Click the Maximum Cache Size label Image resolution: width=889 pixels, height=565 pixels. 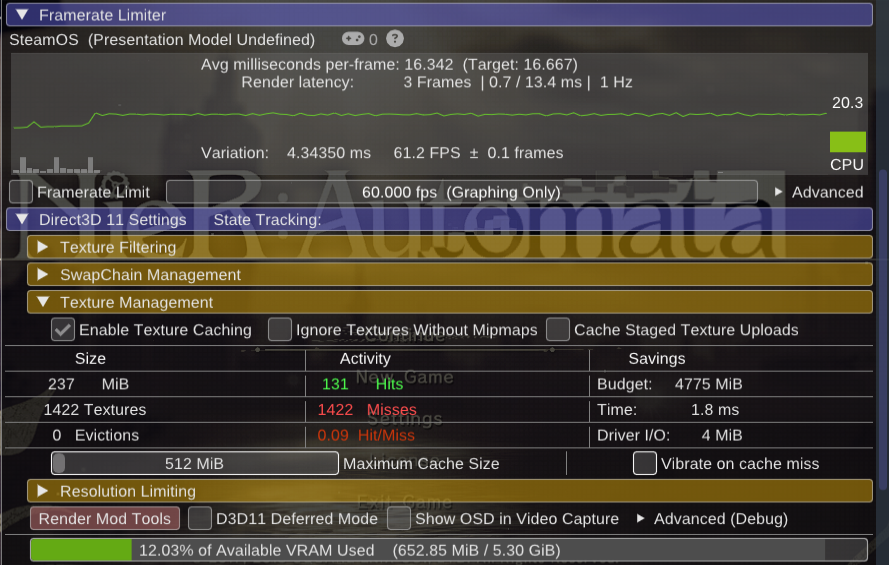421,463
